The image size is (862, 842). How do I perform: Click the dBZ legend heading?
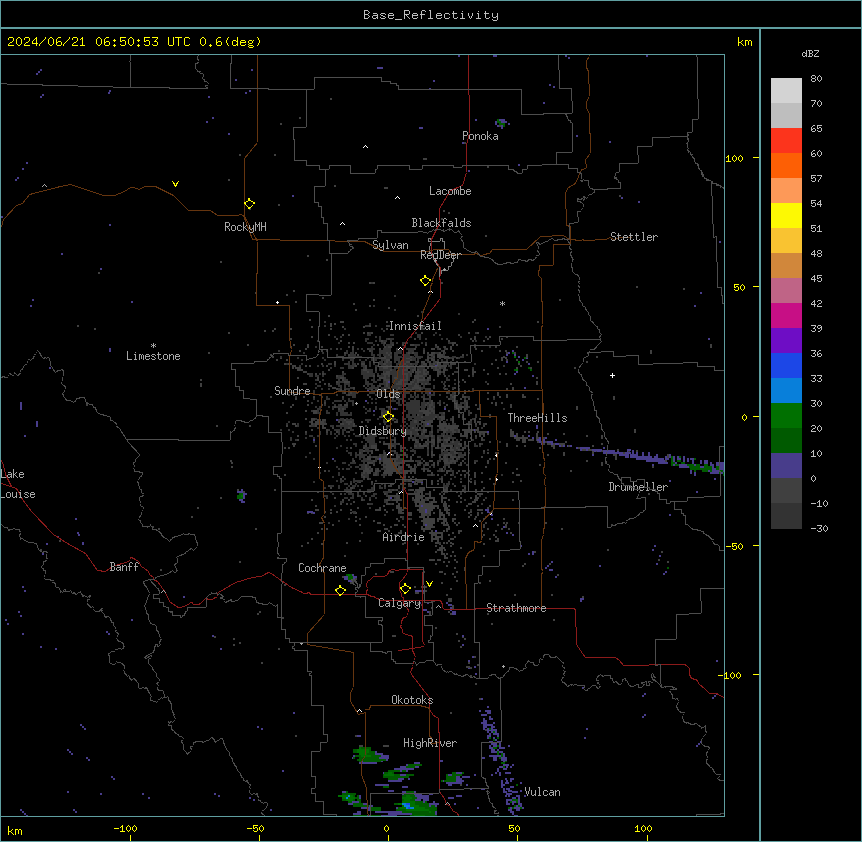click(810, 53)
